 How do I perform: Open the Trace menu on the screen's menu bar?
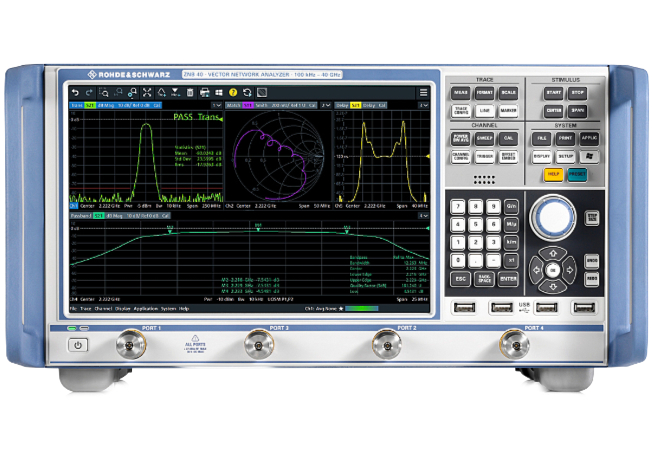pyautogui.click(x=86, y=309)
